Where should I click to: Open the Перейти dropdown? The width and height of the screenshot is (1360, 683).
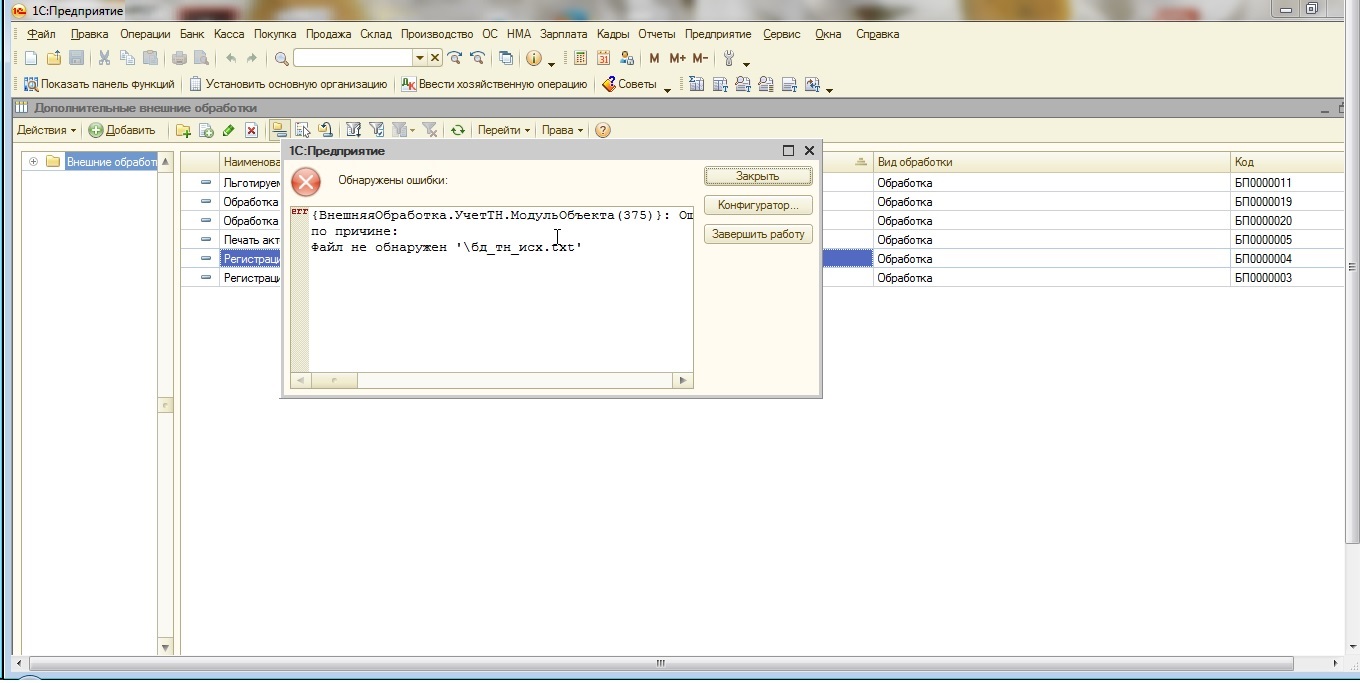504,130
